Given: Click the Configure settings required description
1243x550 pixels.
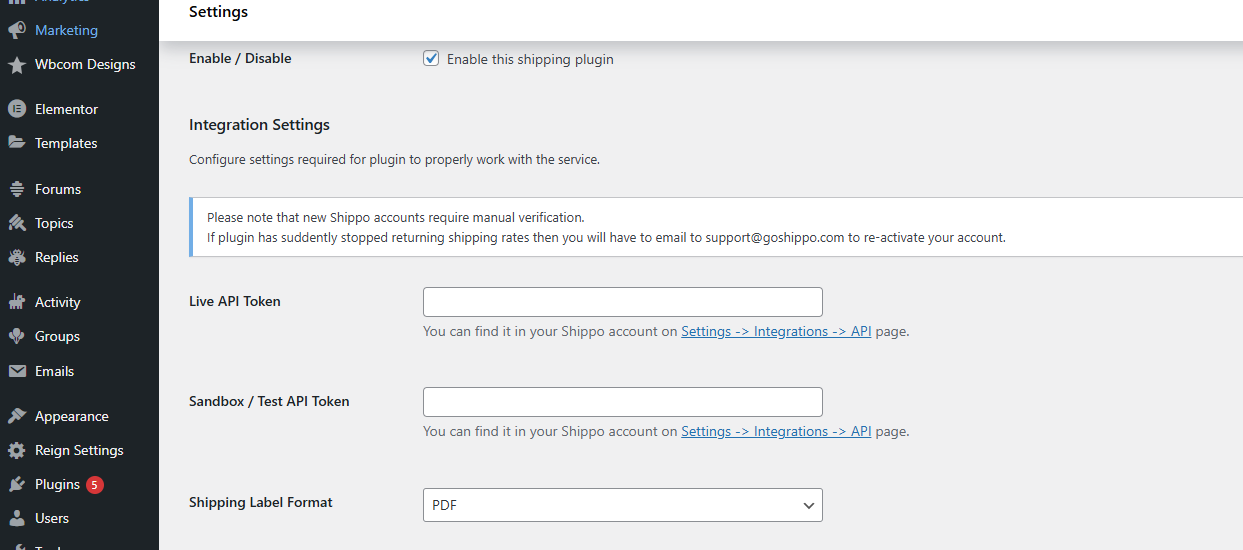Looking at the screenshot, I should [394, 159].
